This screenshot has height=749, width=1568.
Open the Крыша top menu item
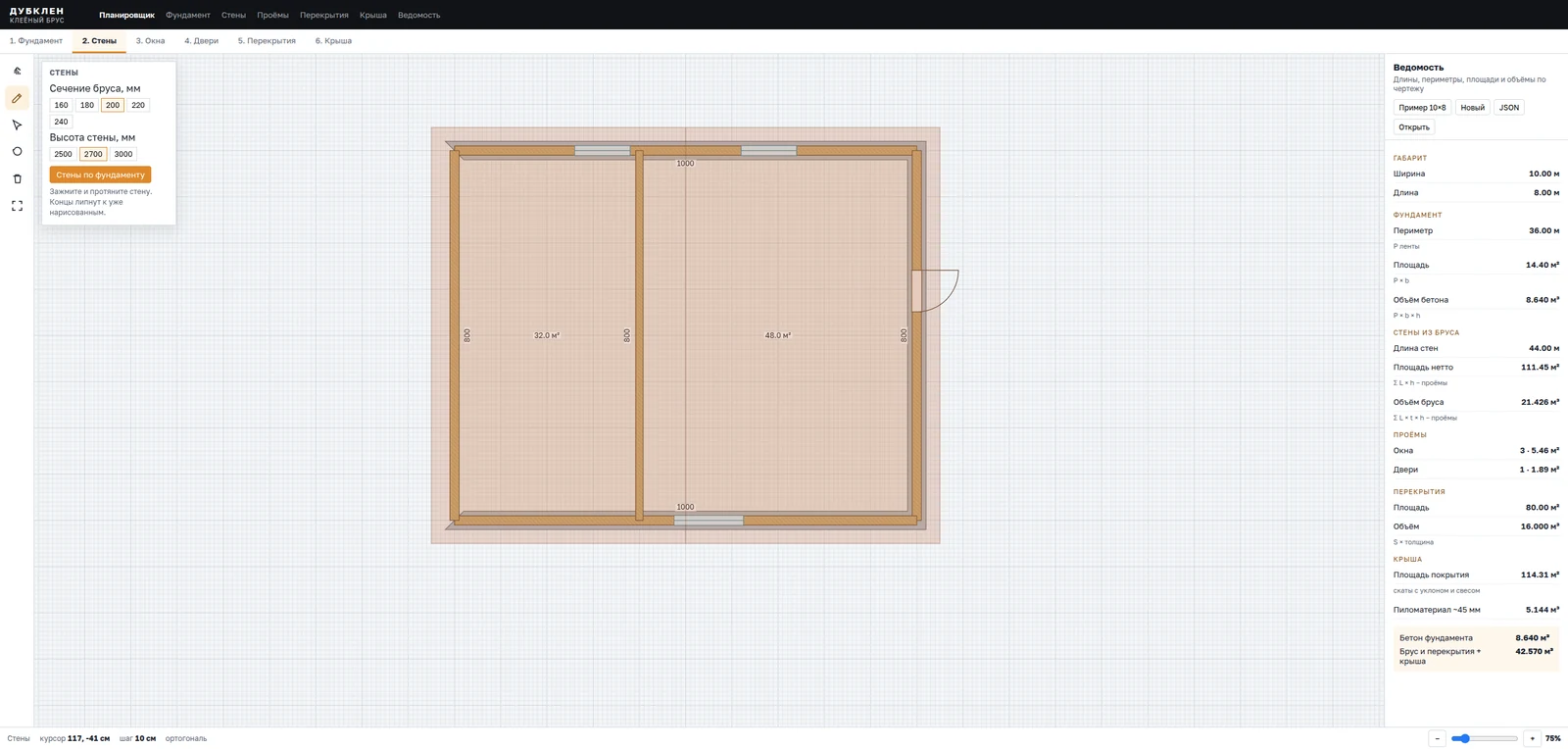click(373, 15)
